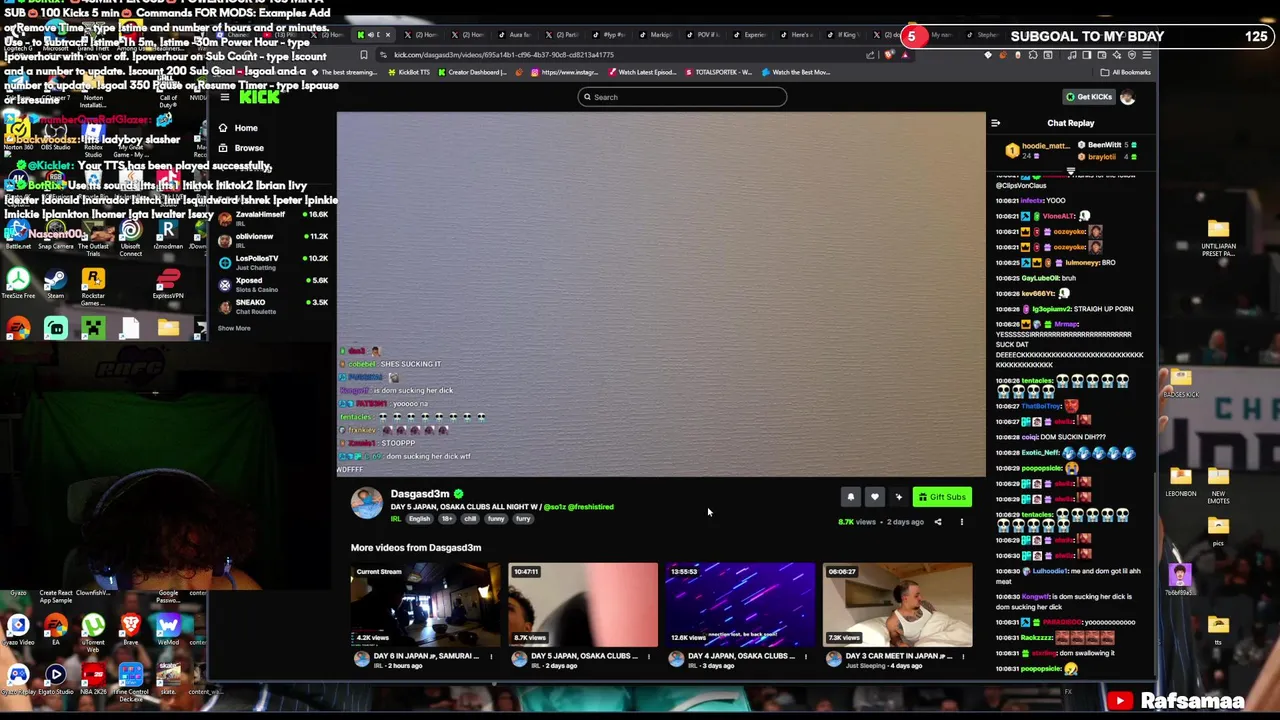
Task: Close the active Kick browser tab
Action: point(388,35)
